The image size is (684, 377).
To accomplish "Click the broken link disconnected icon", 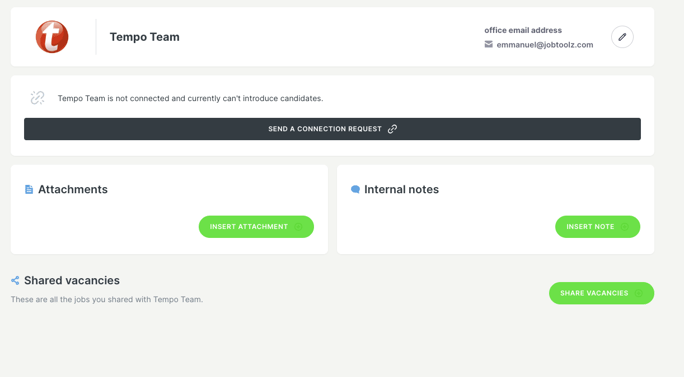I will 38,98.
